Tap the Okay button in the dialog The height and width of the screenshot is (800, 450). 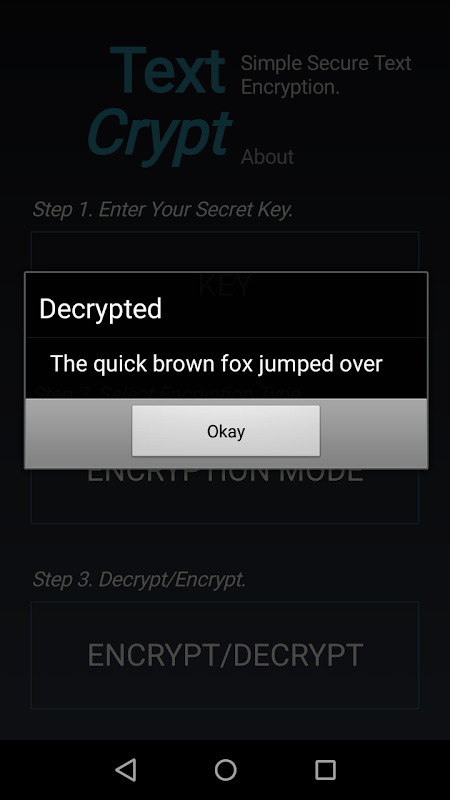(x=226, y=431)
